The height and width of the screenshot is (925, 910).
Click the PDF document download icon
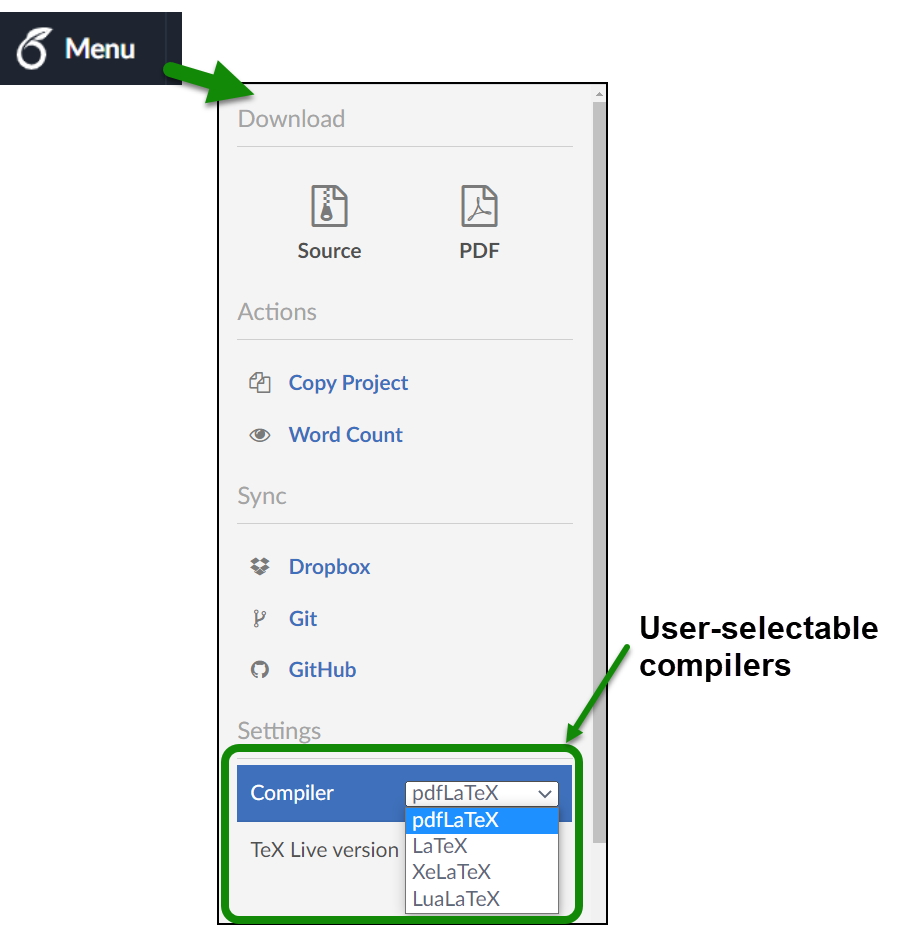[479, 206]
